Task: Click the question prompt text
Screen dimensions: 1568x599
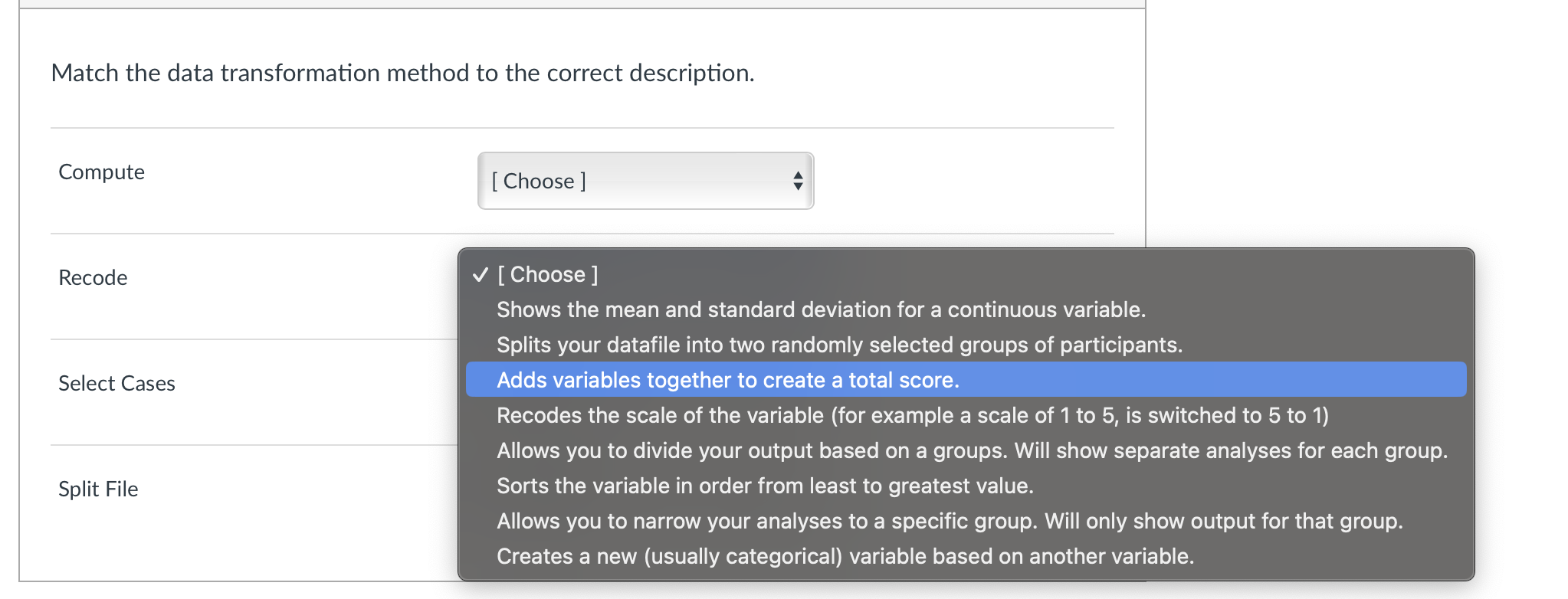Action: pyautogui.click(x=402, y=74)
